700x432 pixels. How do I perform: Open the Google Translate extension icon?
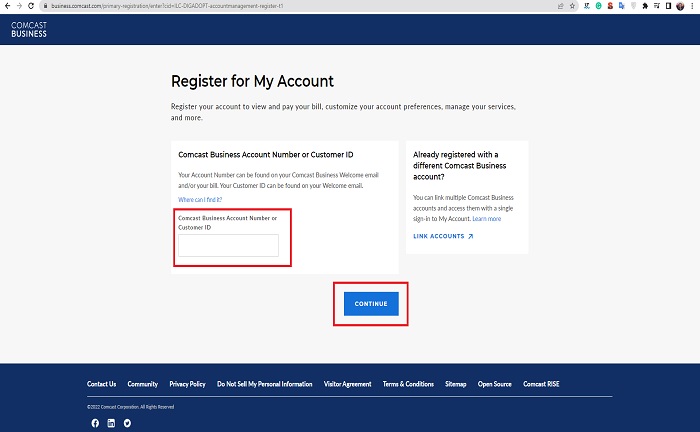coord(622,6)
